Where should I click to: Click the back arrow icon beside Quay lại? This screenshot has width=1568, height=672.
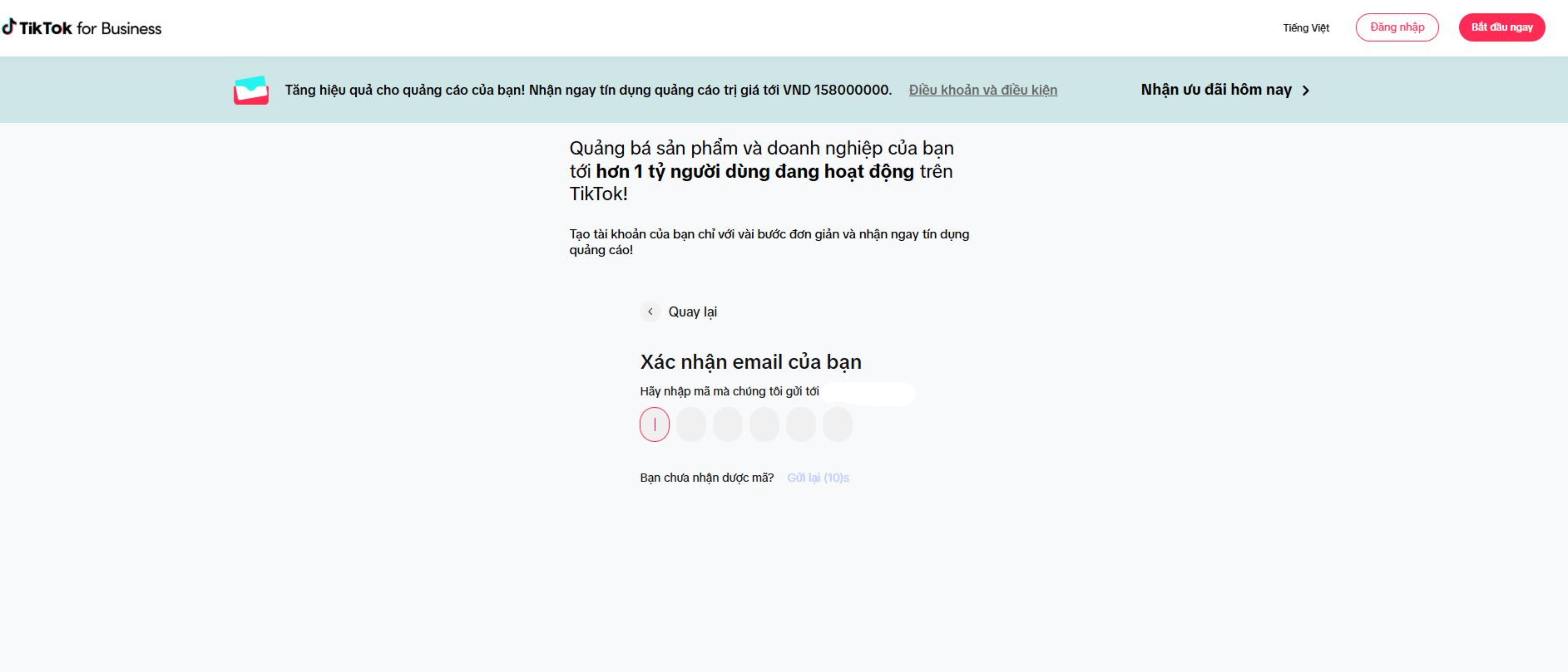651,312
